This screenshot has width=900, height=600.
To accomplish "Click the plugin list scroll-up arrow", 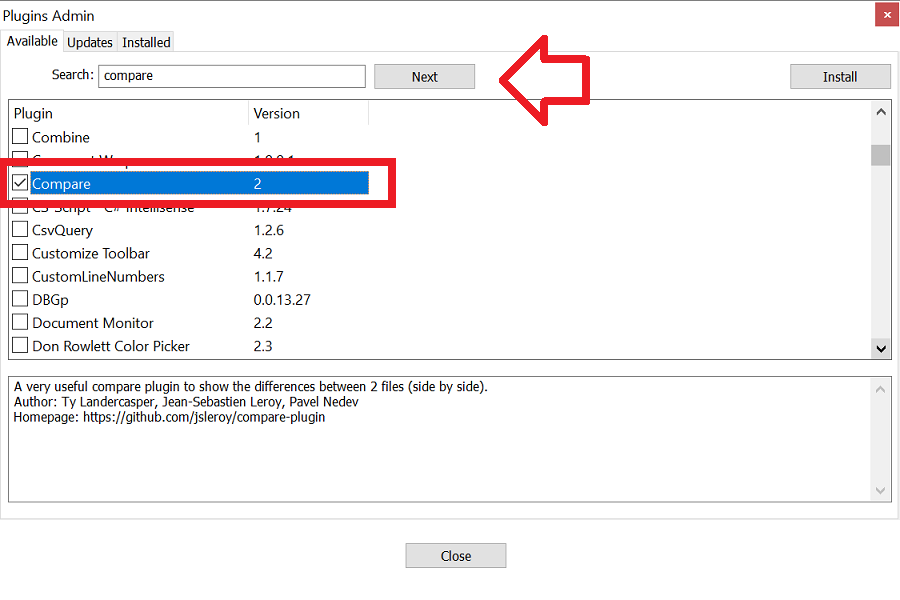I will pos(881,111).
